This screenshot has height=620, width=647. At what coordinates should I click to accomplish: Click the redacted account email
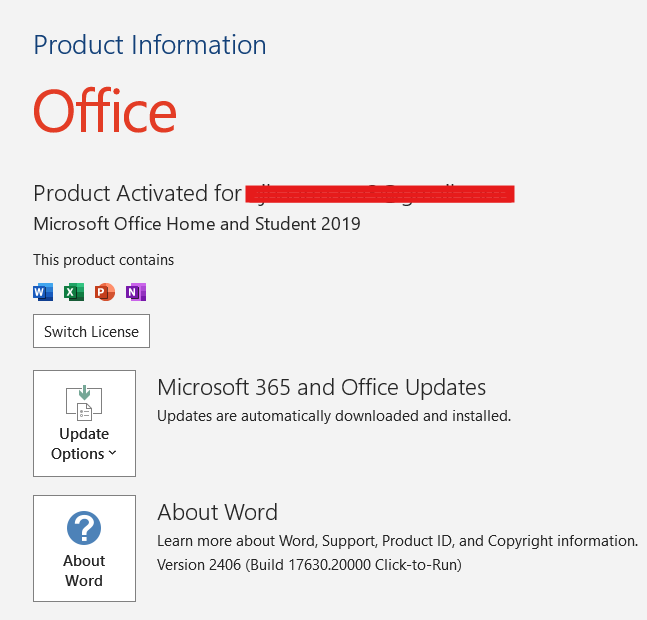click(x=380, y=194)
